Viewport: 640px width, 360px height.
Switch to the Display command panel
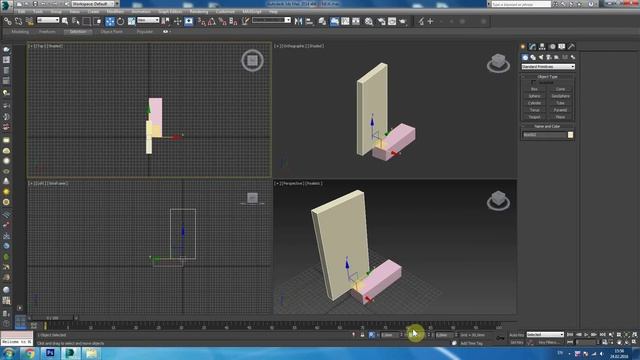pos(562,47)
